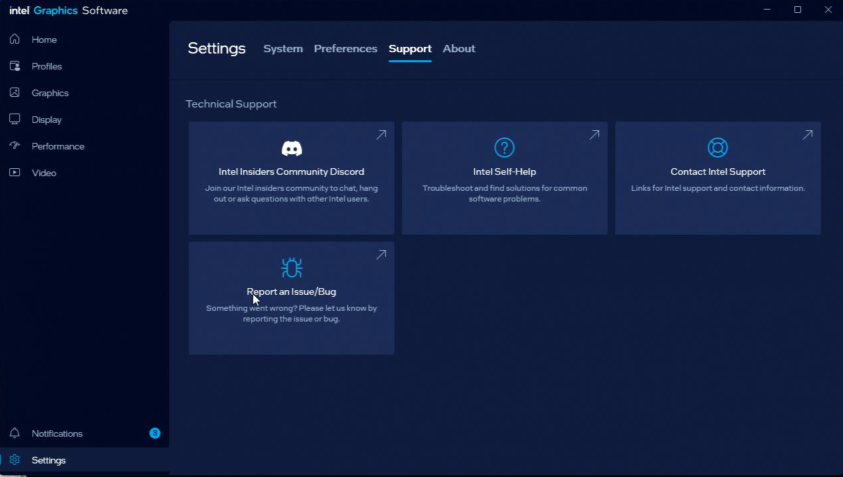Viewport: 843px width, 477px height.
Task: Click the Discord card description text
Action: pyautogui.click(x=291, y=194)
